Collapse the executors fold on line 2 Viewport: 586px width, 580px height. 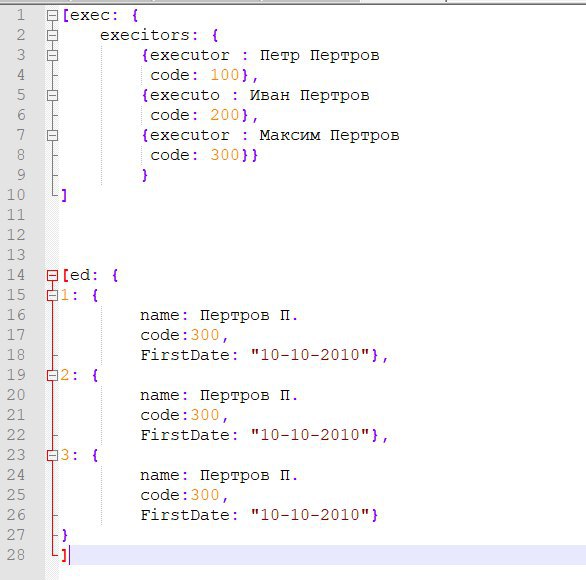tap(52, 36)
